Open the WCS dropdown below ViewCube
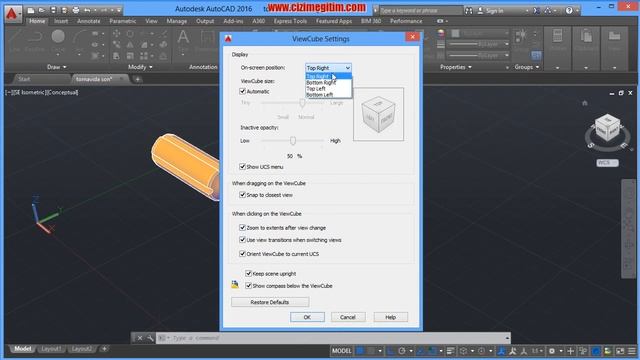The width and height of the screenshot is (640, 360). click(x=607, y=163)
